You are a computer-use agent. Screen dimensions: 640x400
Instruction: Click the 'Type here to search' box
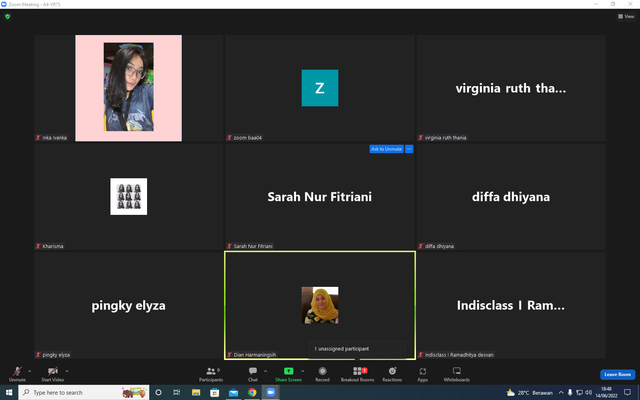click(x=84, y=392)
